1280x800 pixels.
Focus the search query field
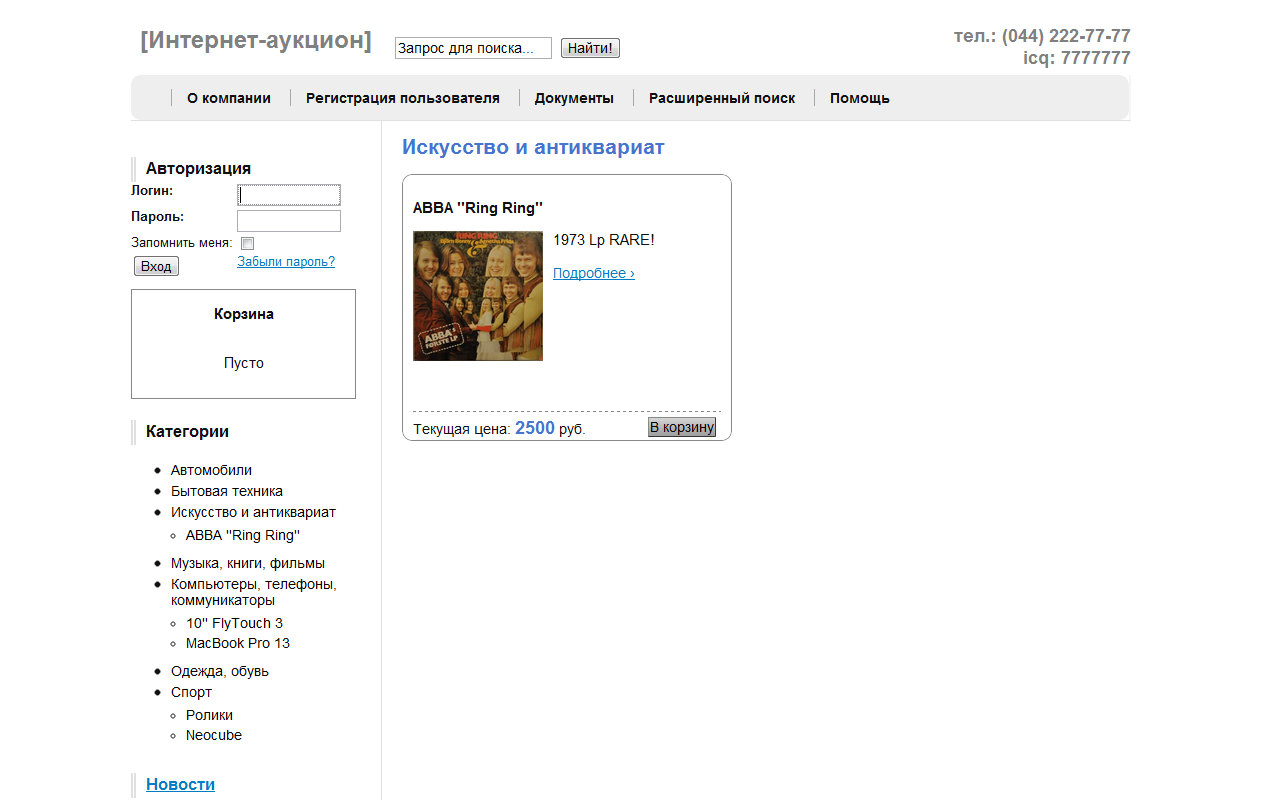(473, 48)
